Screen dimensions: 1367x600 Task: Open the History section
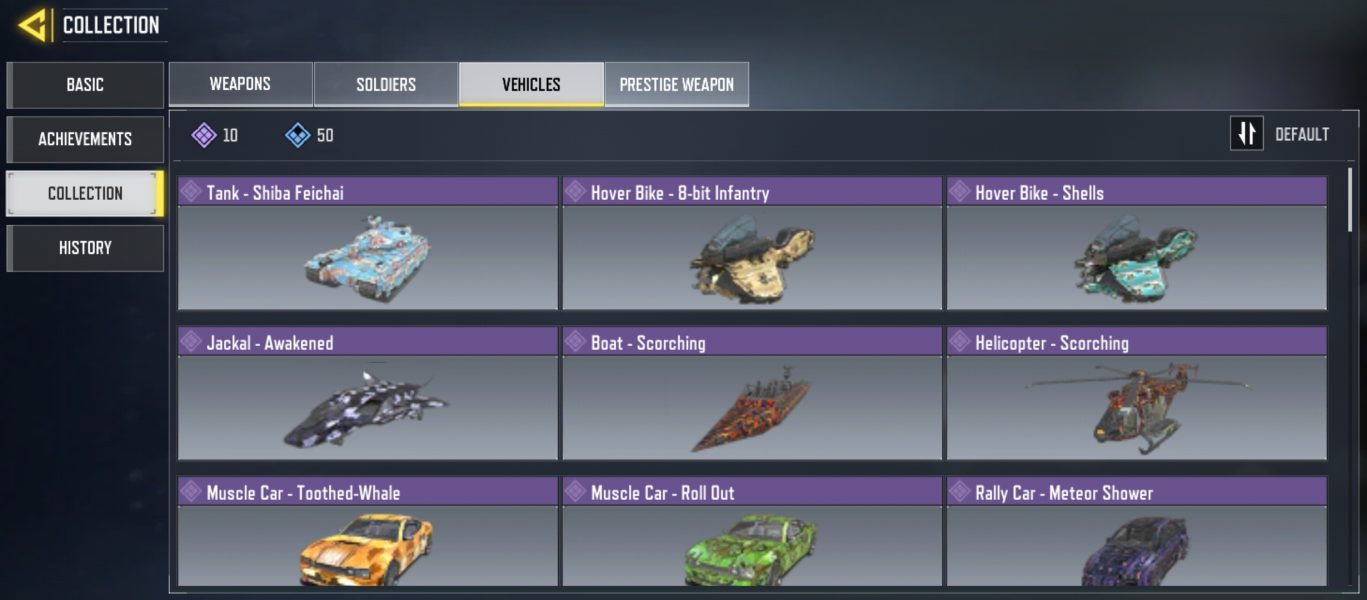[x=85, y=248]
